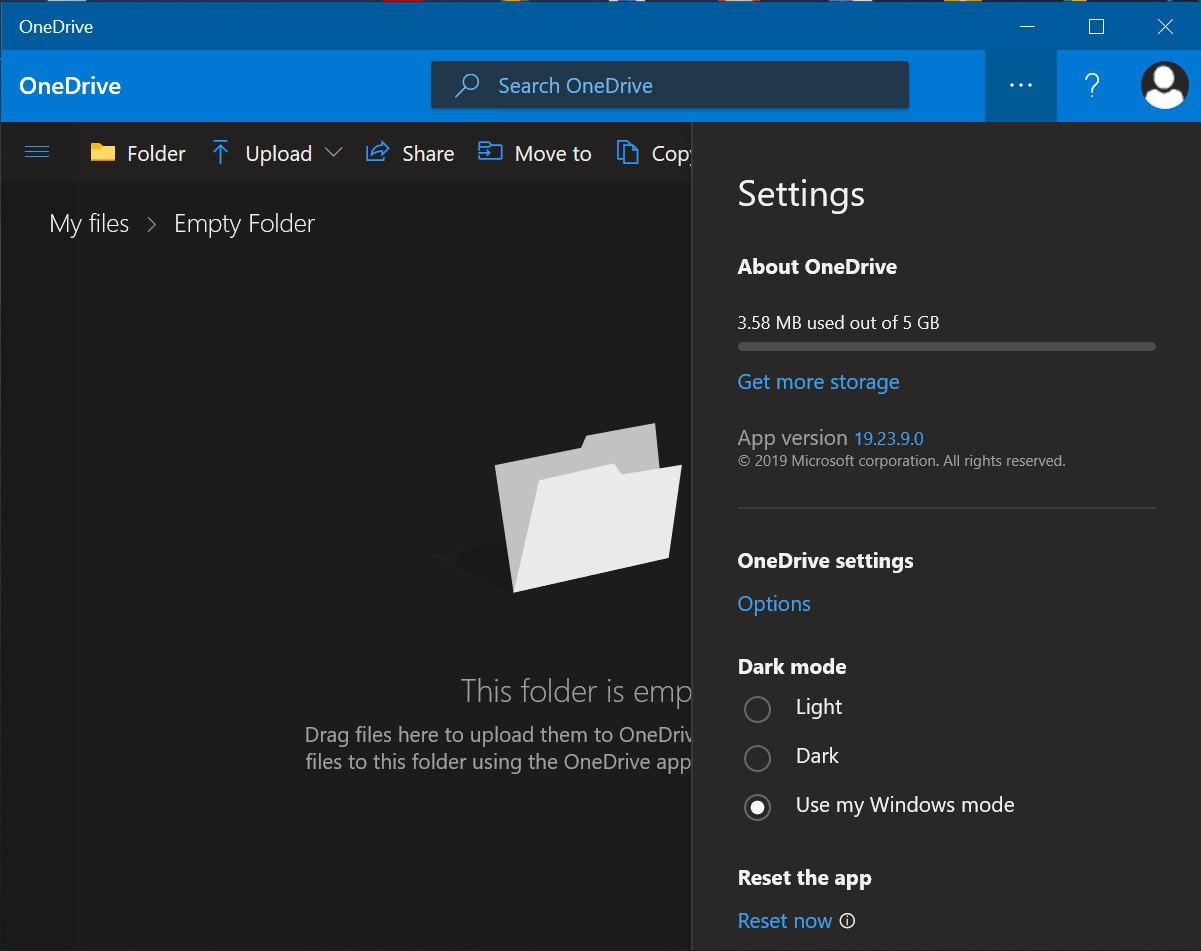Click the OneDrive header title

click(70, 86)
